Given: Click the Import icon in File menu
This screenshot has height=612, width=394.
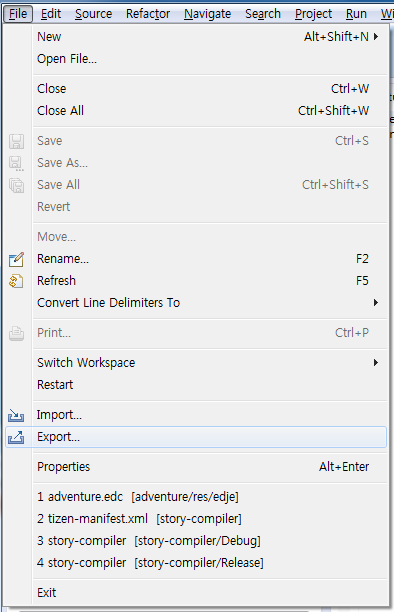Looking at the screenshot, I should coord(16,415).
